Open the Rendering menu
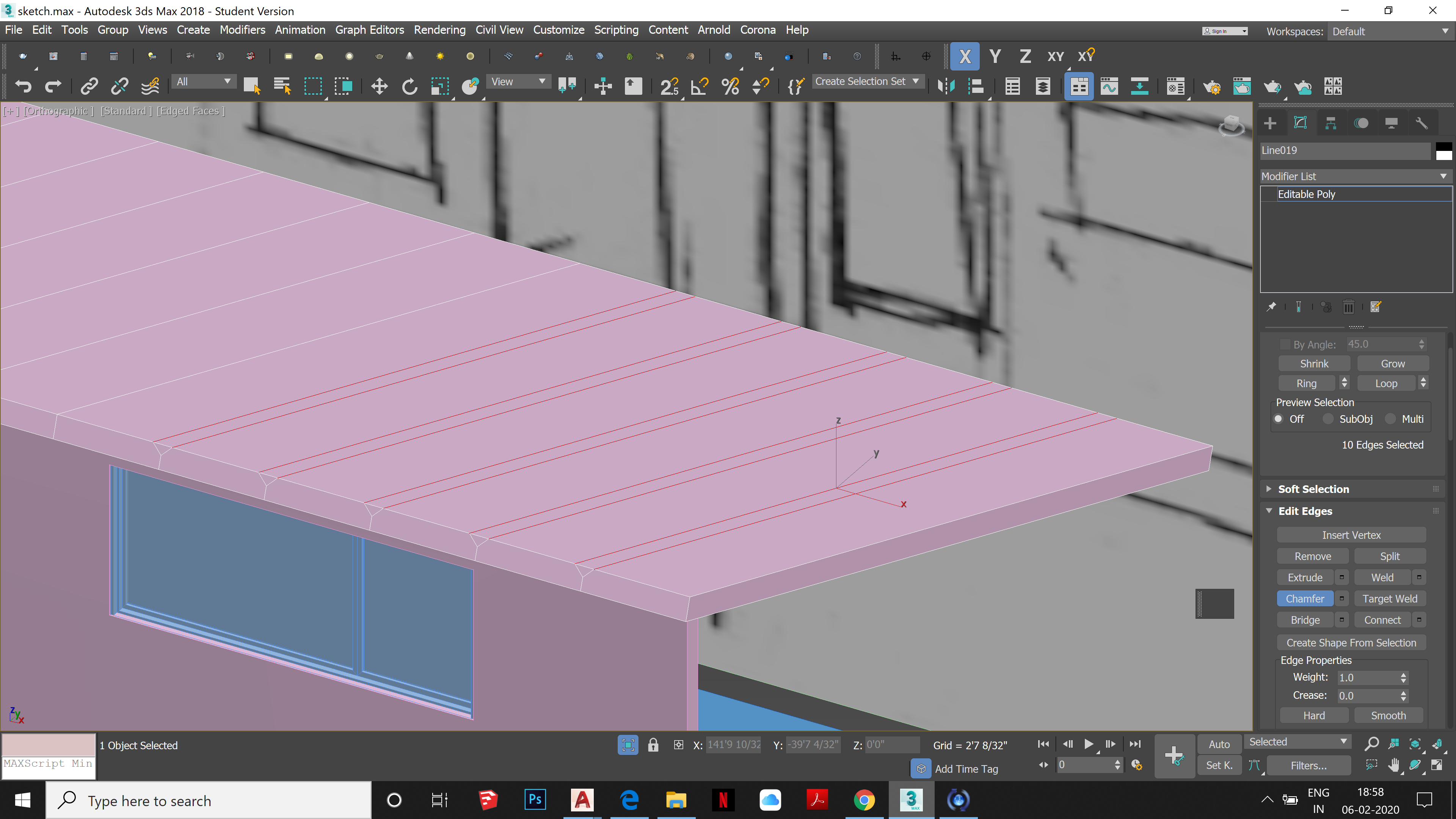The width and height of the screenshot is (1456, 819). pos(440,30)
